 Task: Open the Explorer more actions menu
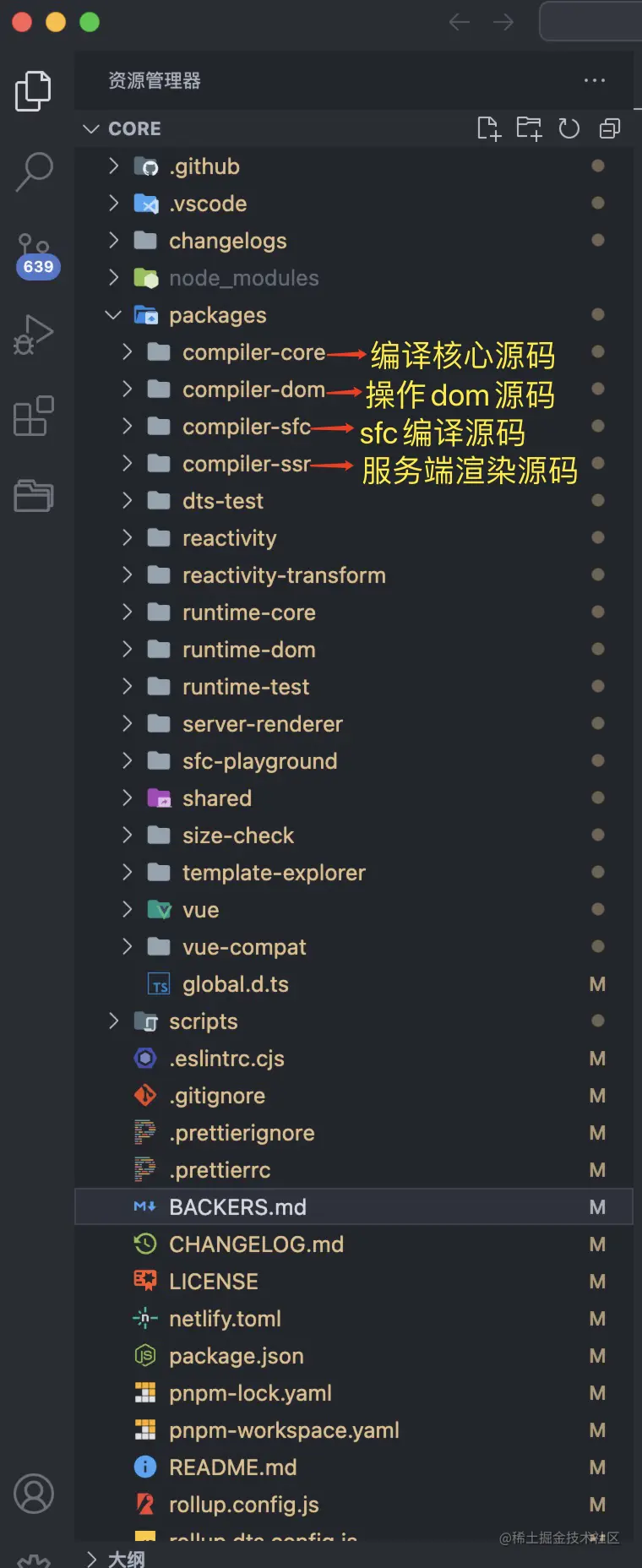pos(595,80)
